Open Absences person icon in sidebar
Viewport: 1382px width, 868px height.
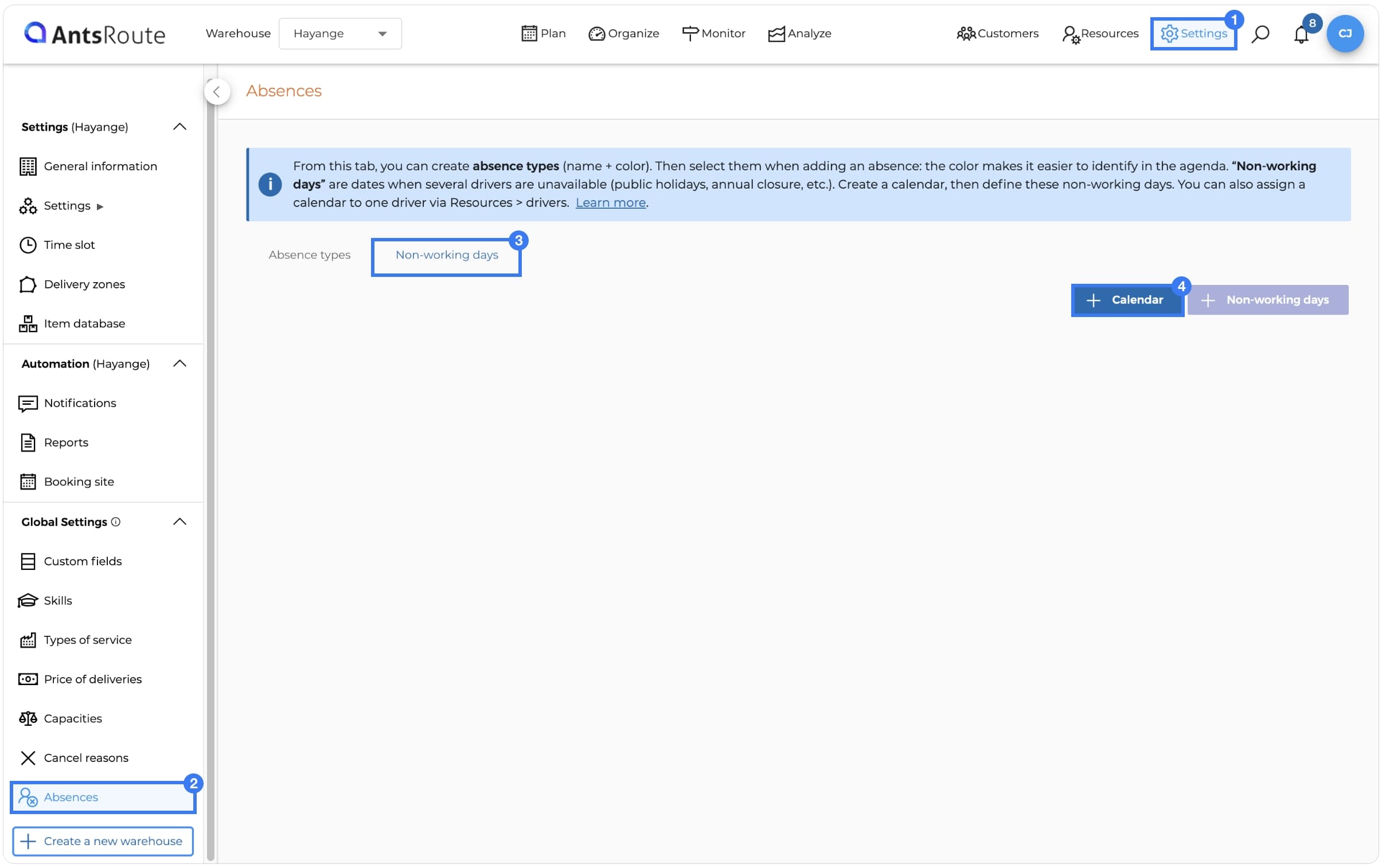28,797
